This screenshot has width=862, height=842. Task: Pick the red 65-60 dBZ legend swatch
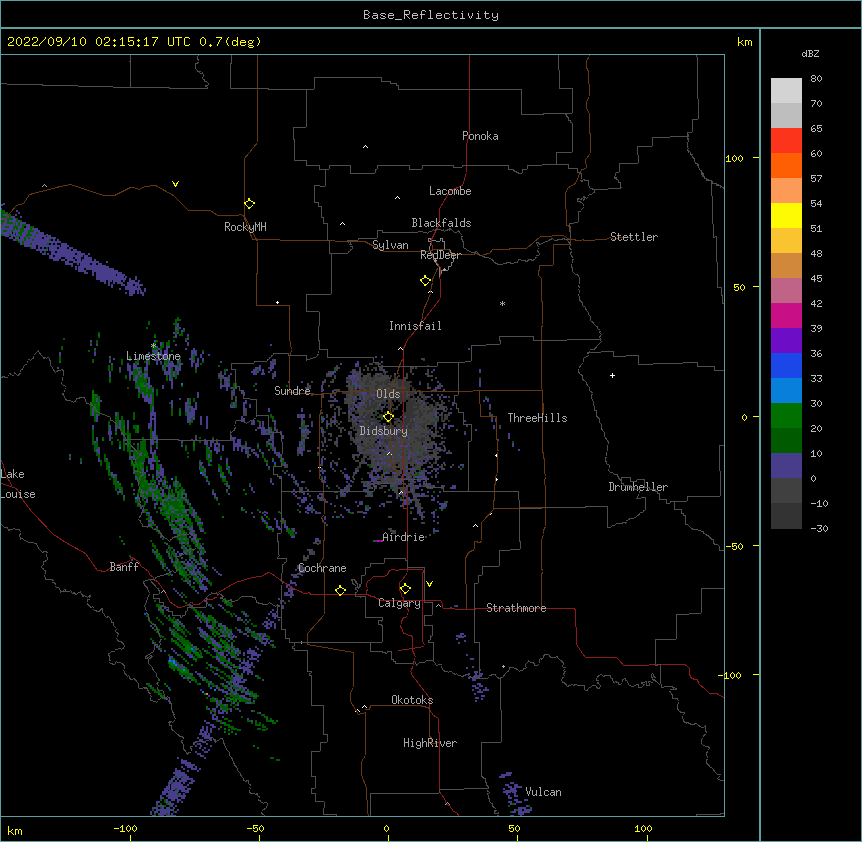(786, 140)
